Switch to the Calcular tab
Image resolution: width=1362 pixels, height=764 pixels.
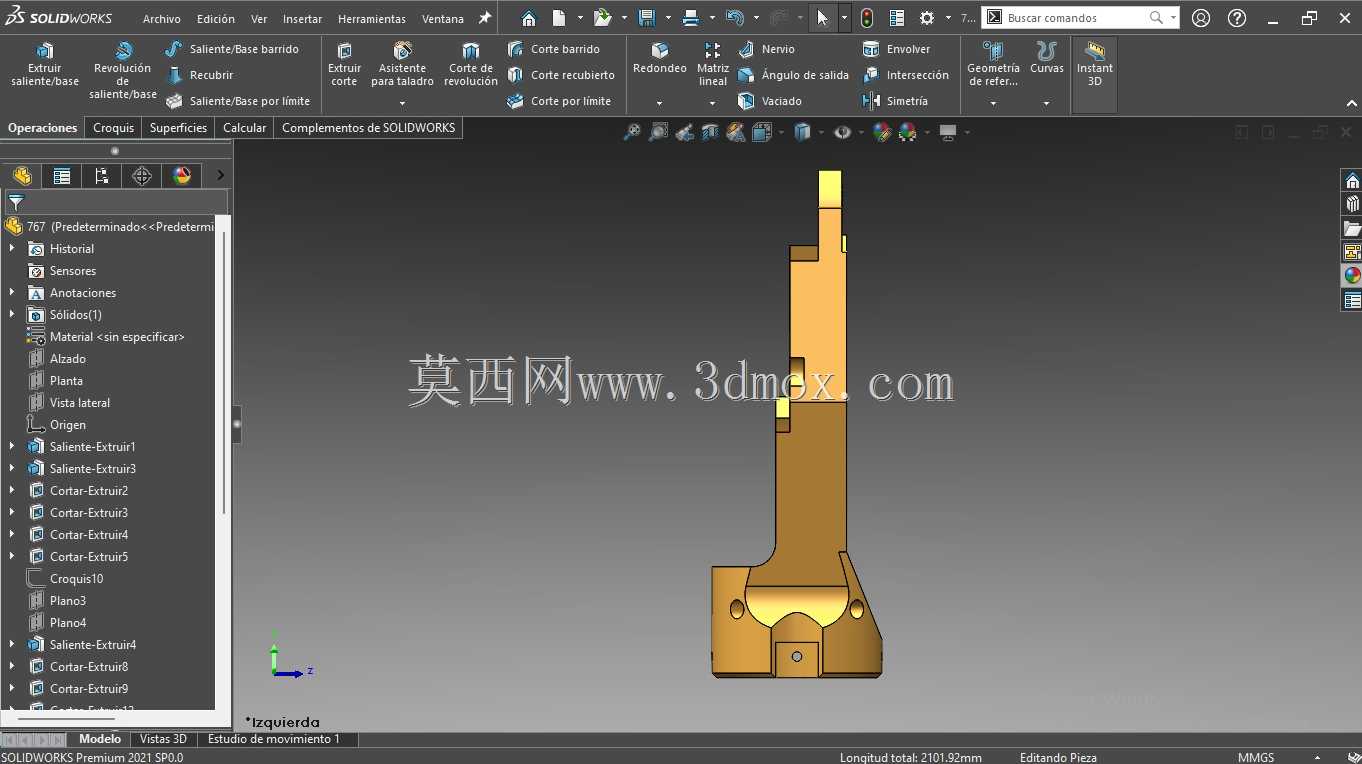(244, 128)
